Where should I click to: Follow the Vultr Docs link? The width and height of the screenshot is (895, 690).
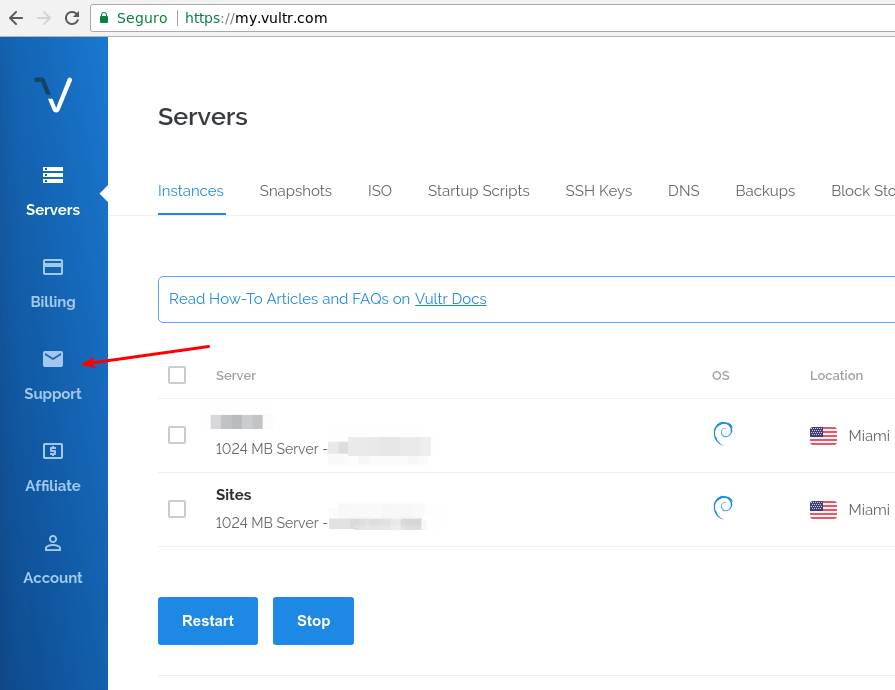[450, 299]
